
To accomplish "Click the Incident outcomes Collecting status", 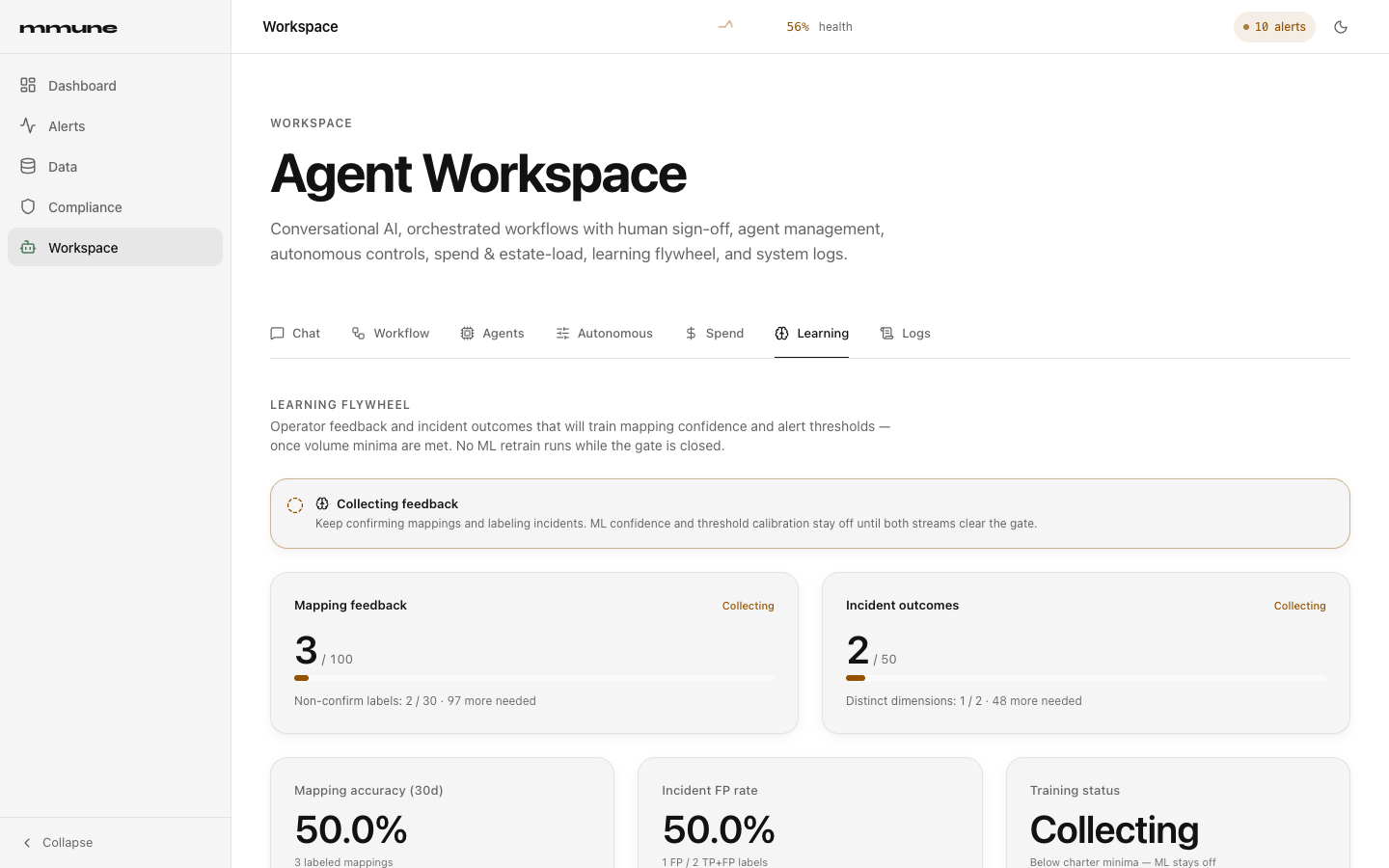I will click(x=1299, y=606).
